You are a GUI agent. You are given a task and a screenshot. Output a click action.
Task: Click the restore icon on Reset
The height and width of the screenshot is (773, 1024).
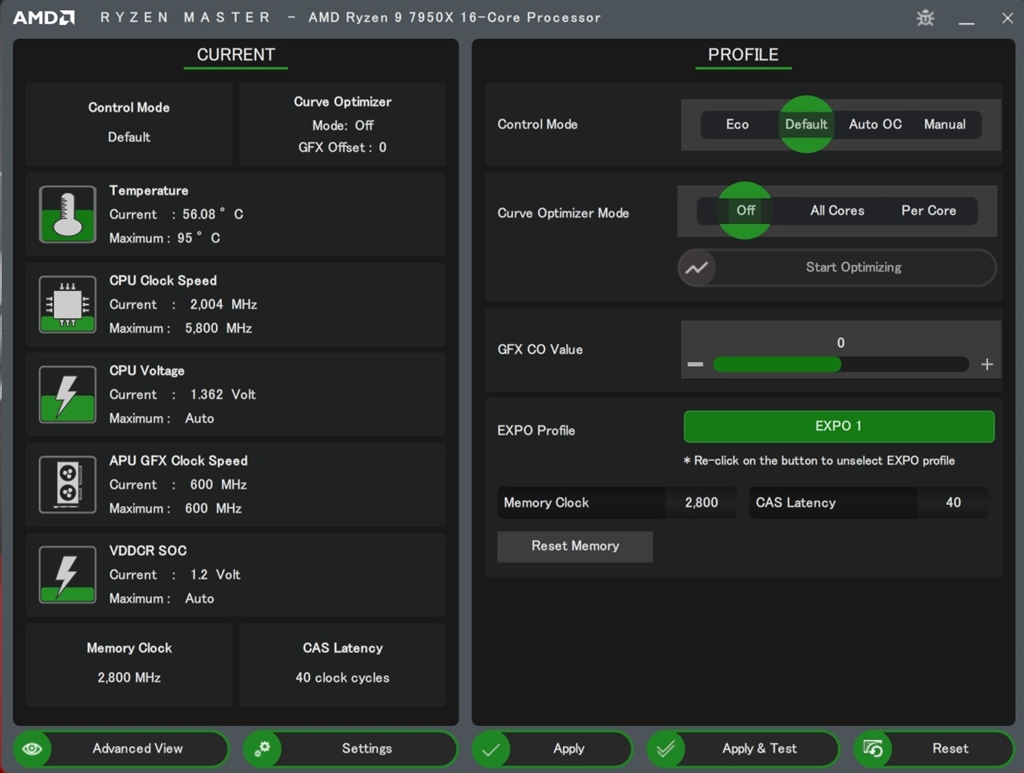tap(872, 749)
